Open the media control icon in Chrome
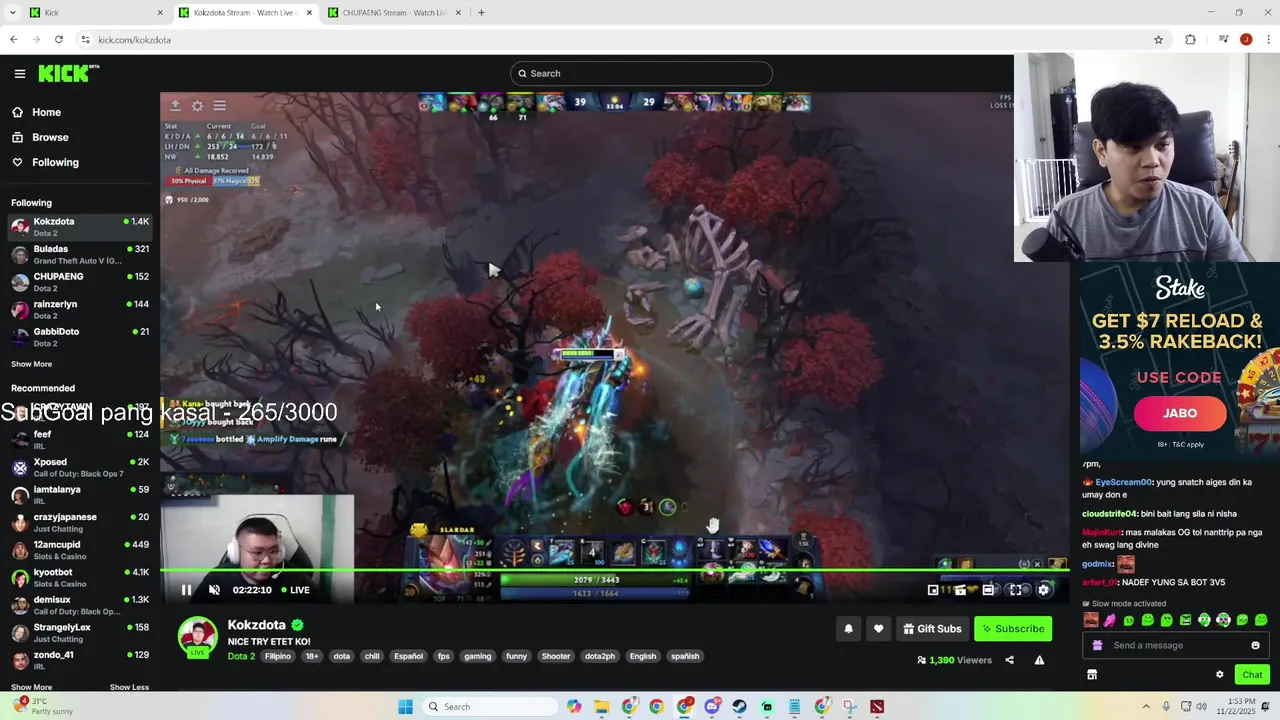Image resolution: width=1280 pixels, height=720 pixels. click(1223, 40)
